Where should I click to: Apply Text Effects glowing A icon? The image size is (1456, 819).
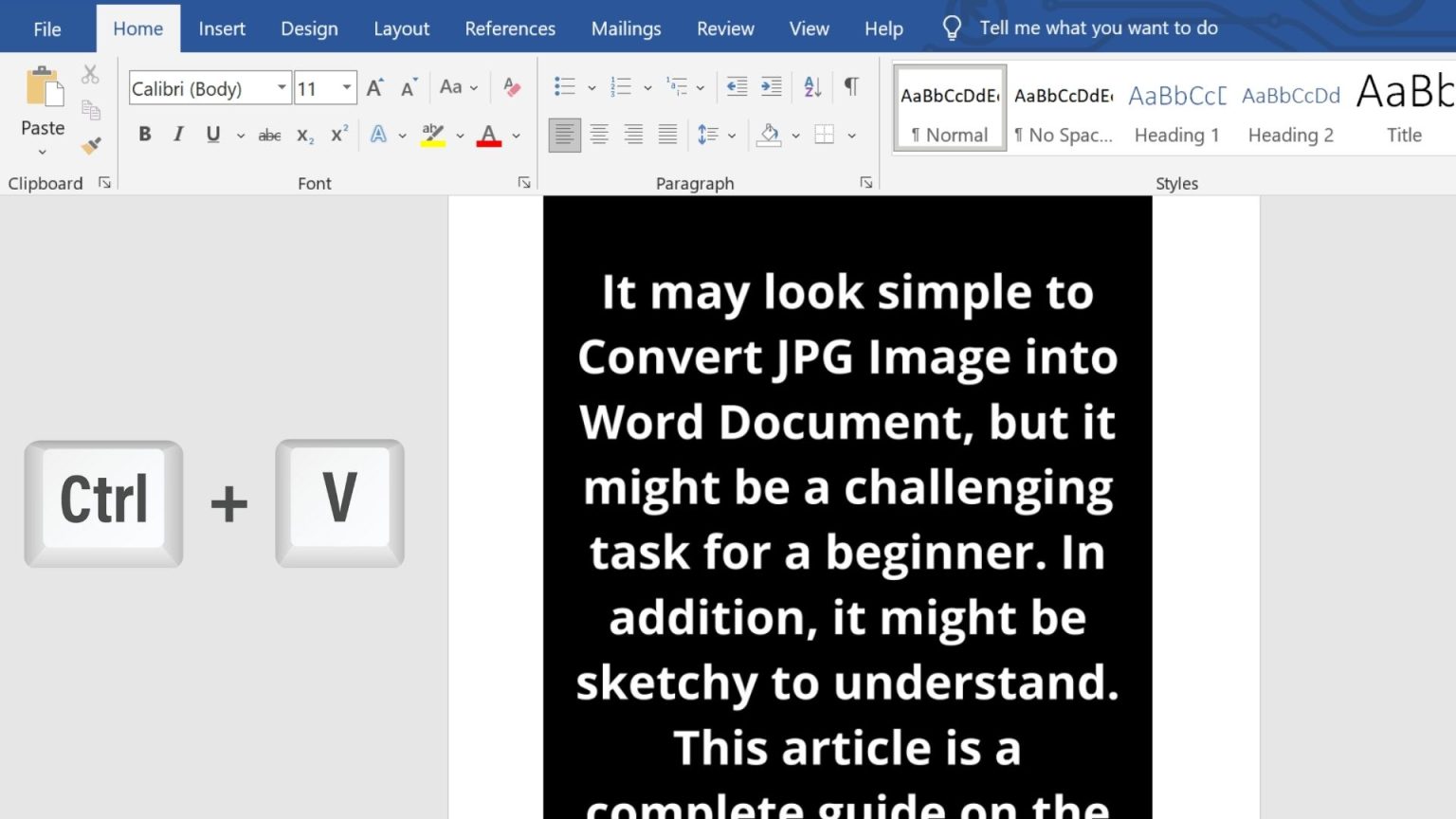378,135
